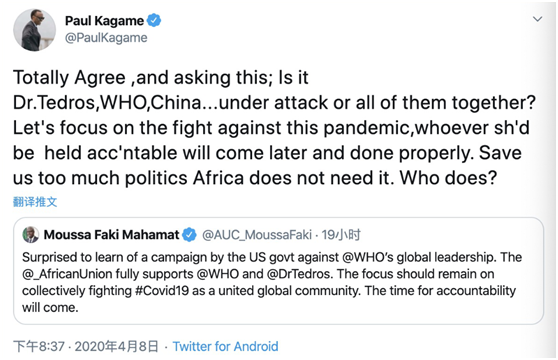The height and width of the screenshot is (360, 558).
Task: Open the 2020年4月8日 tweet date
Action: point(116,346)
